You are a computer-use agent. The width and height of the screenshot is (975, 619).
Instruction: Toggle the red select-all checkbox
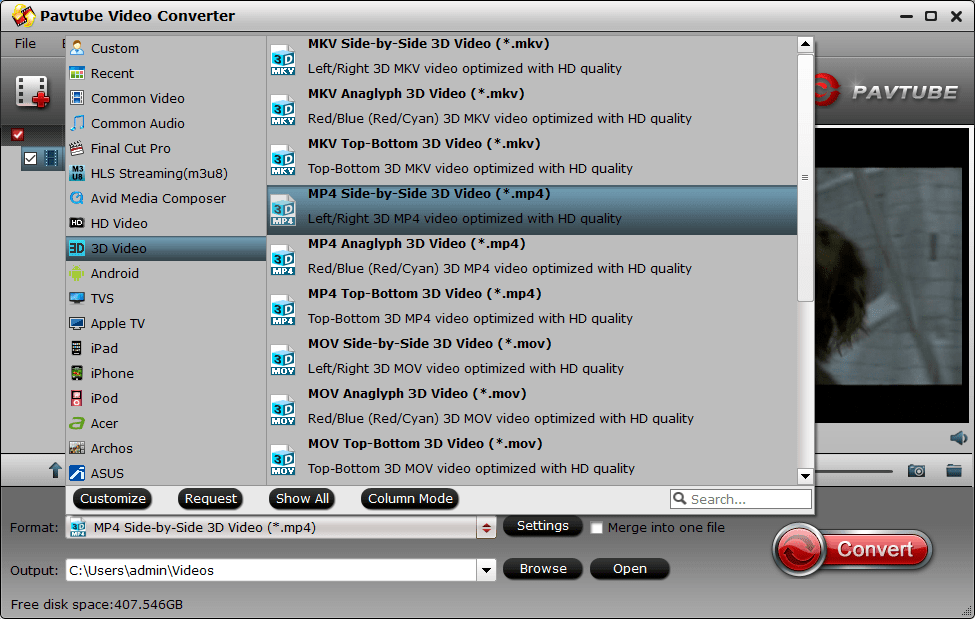pyautogui.click(x=17, y=134)
